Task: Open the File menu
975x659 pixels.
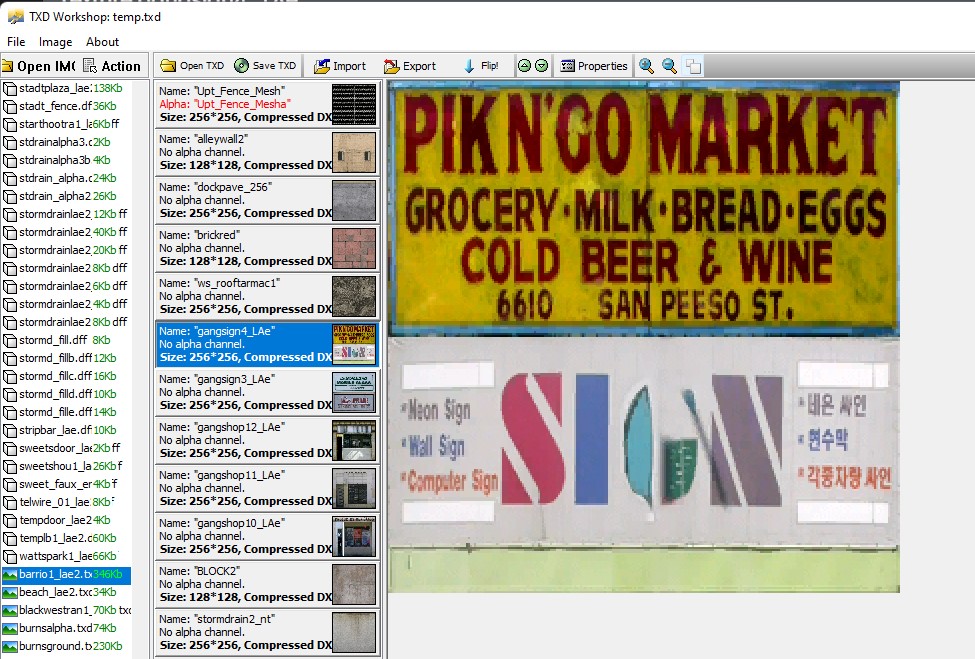Action: [x=16, y=42]
